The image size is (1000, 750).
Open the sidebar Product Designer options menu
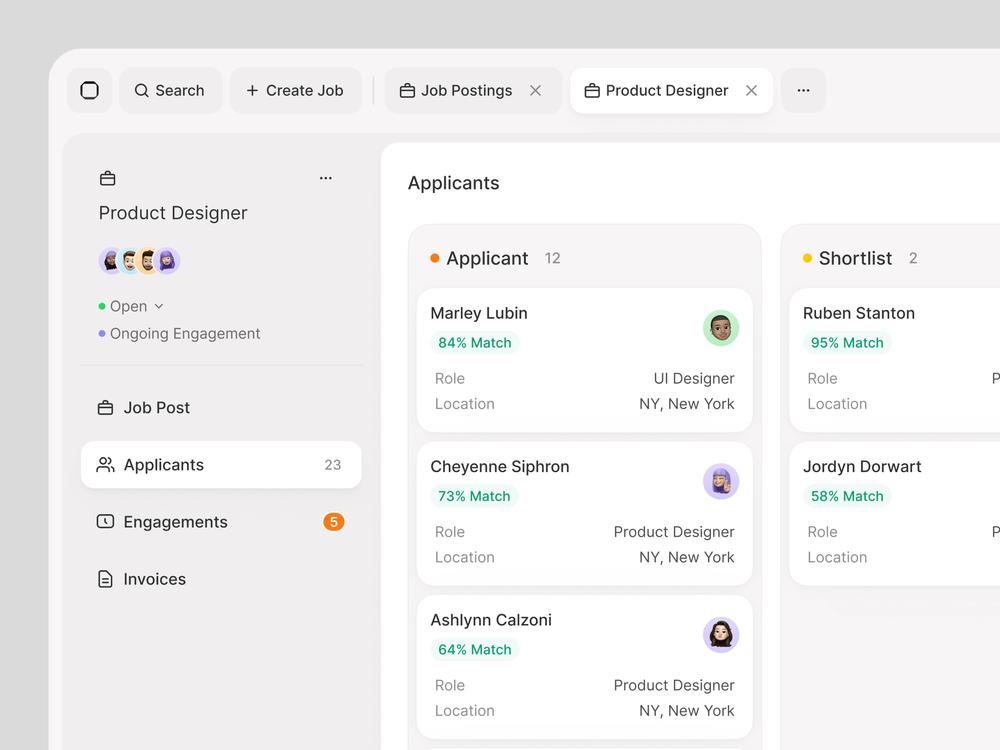326,178
